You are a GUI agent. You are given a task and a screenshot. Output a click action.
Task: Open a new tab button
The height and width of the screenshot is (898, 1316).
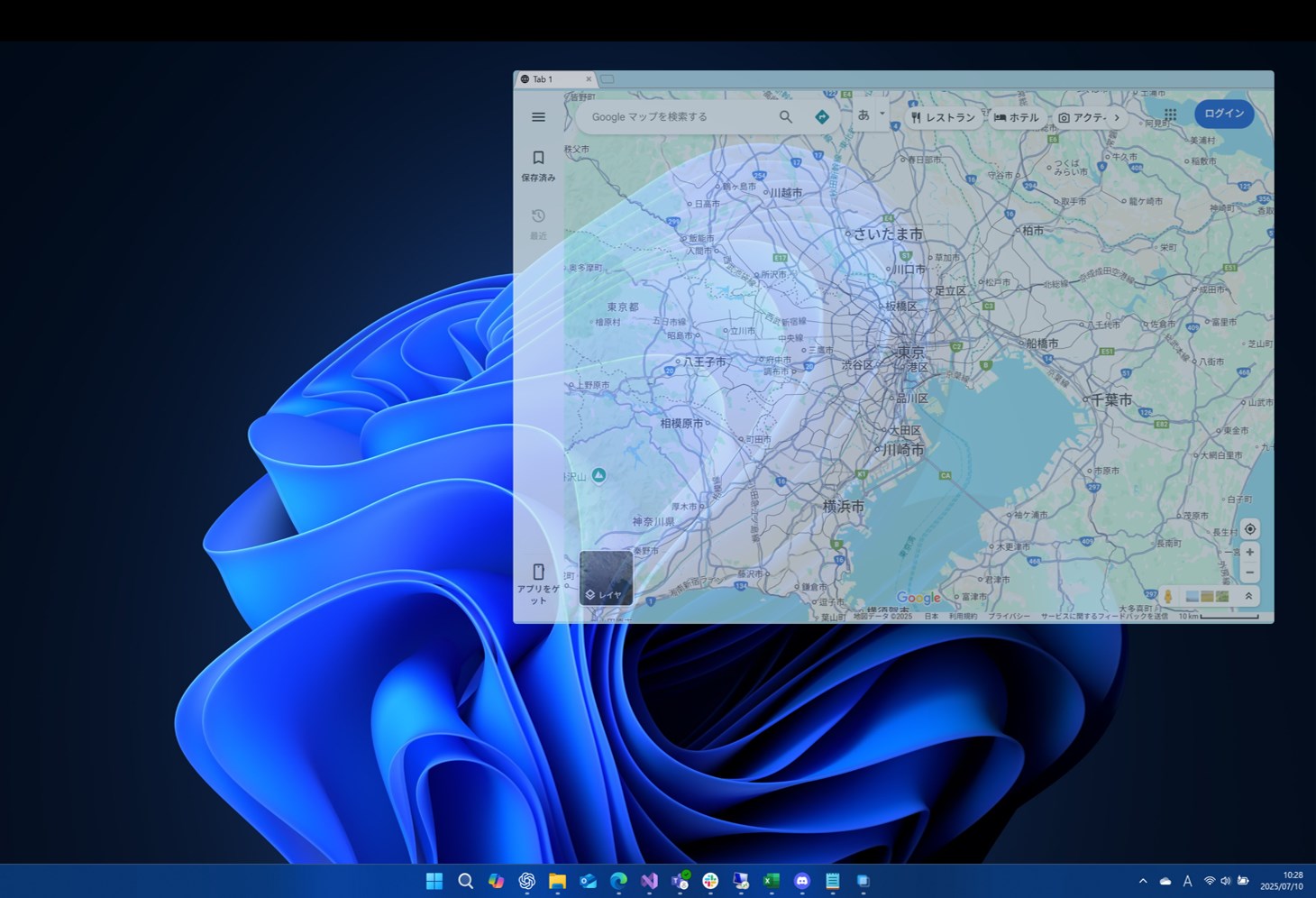tap(608, 79)
